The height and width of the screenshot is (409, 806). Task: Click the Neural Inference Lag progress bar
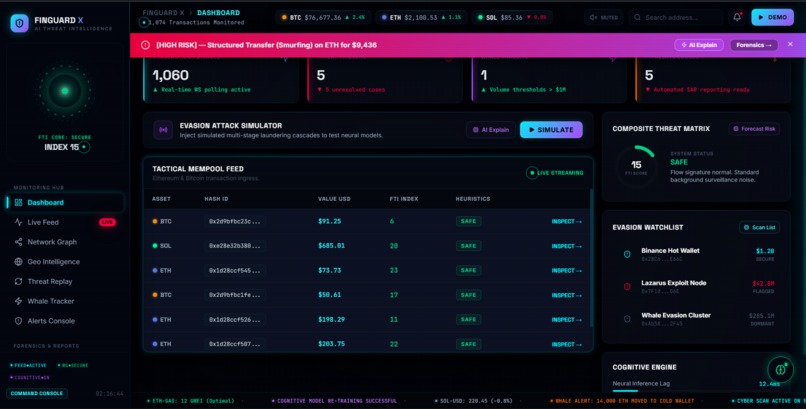coord(696,391)
